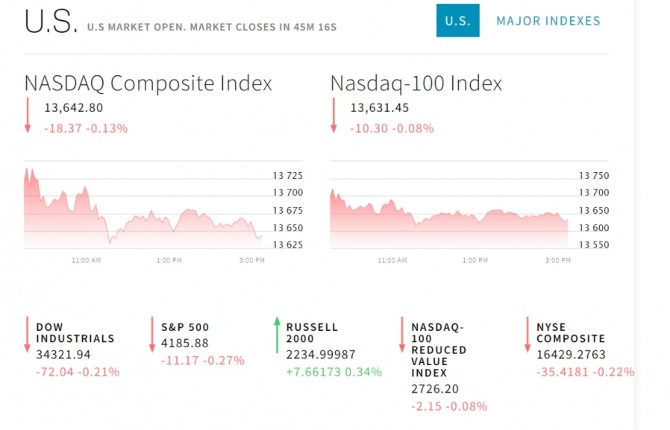Click the 13,642.80 NASDAQ Composite value

click(x=73, y=108)
